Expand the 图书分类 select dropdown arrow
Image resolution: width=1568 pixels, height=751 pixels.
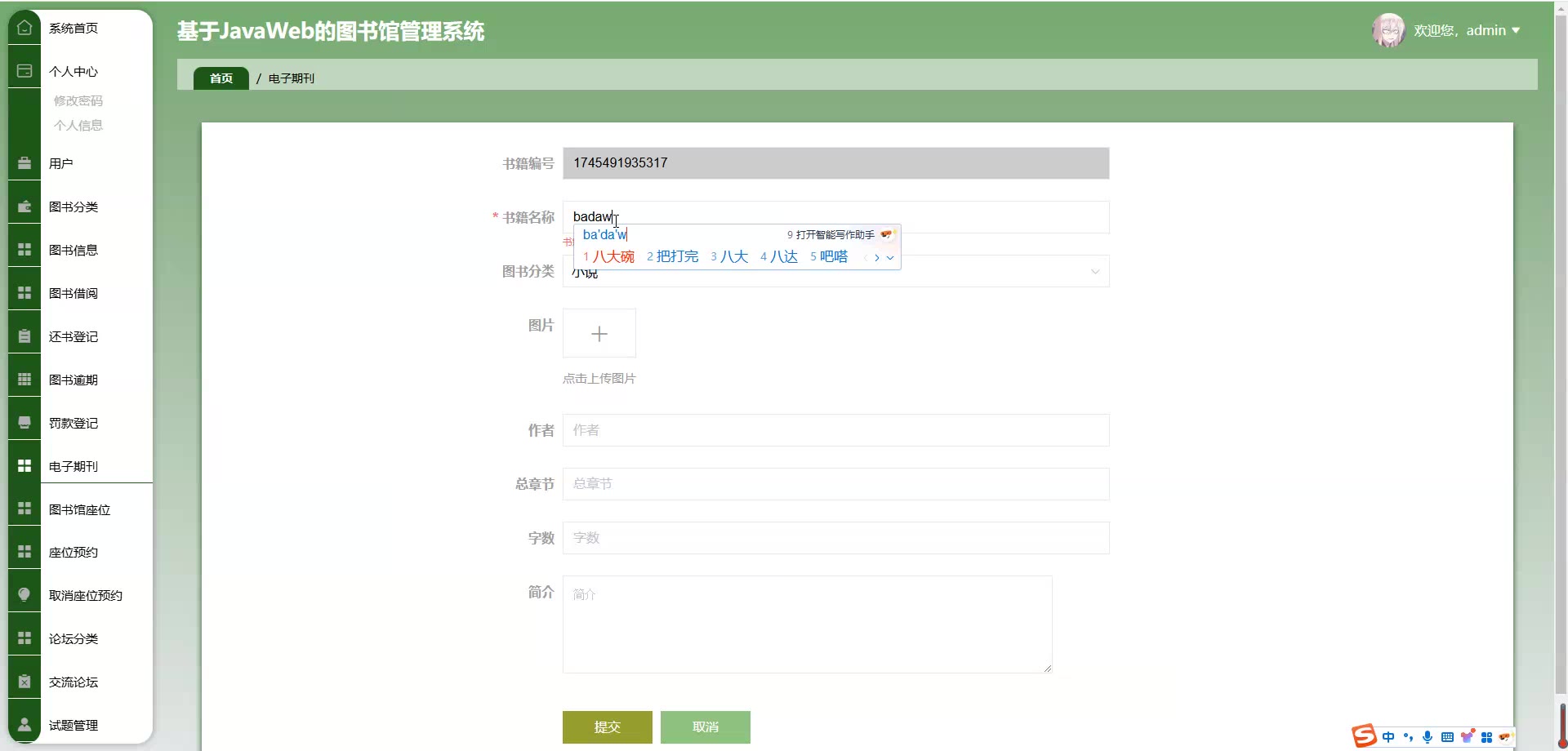tap(1095, 272)
